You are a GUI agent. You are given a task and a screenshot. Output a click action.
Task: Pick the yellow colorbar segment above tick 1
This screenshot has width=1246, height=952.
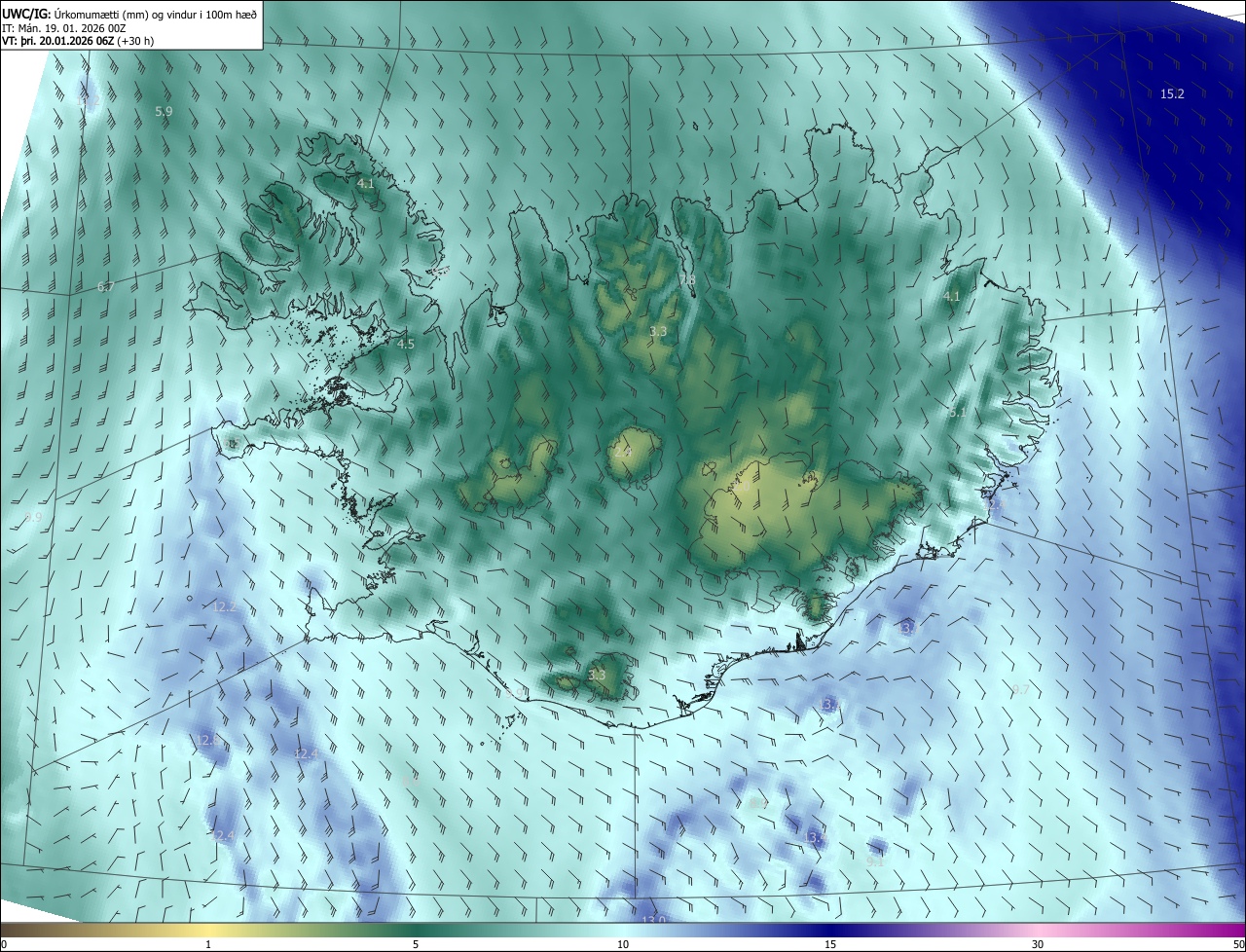pos(208,931)
